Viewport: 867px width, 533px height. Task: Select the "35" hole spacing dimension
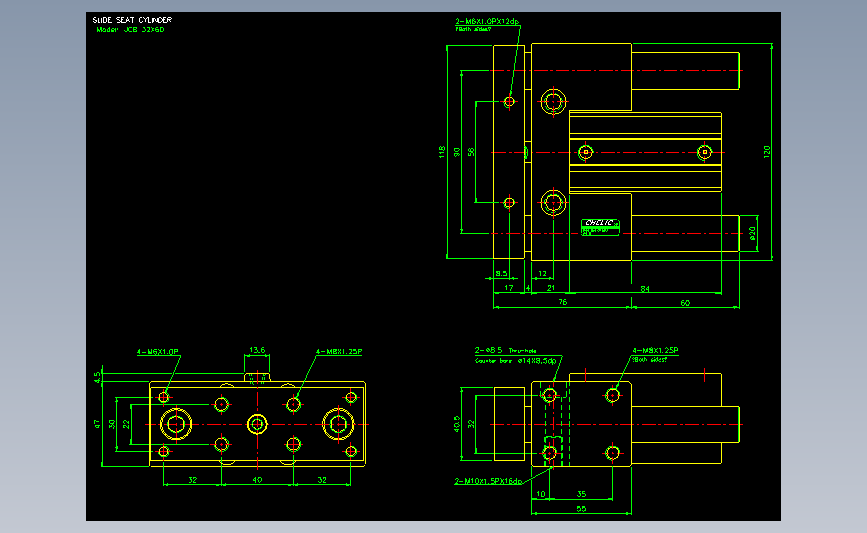pyautogui.click(x=581, y=494)
